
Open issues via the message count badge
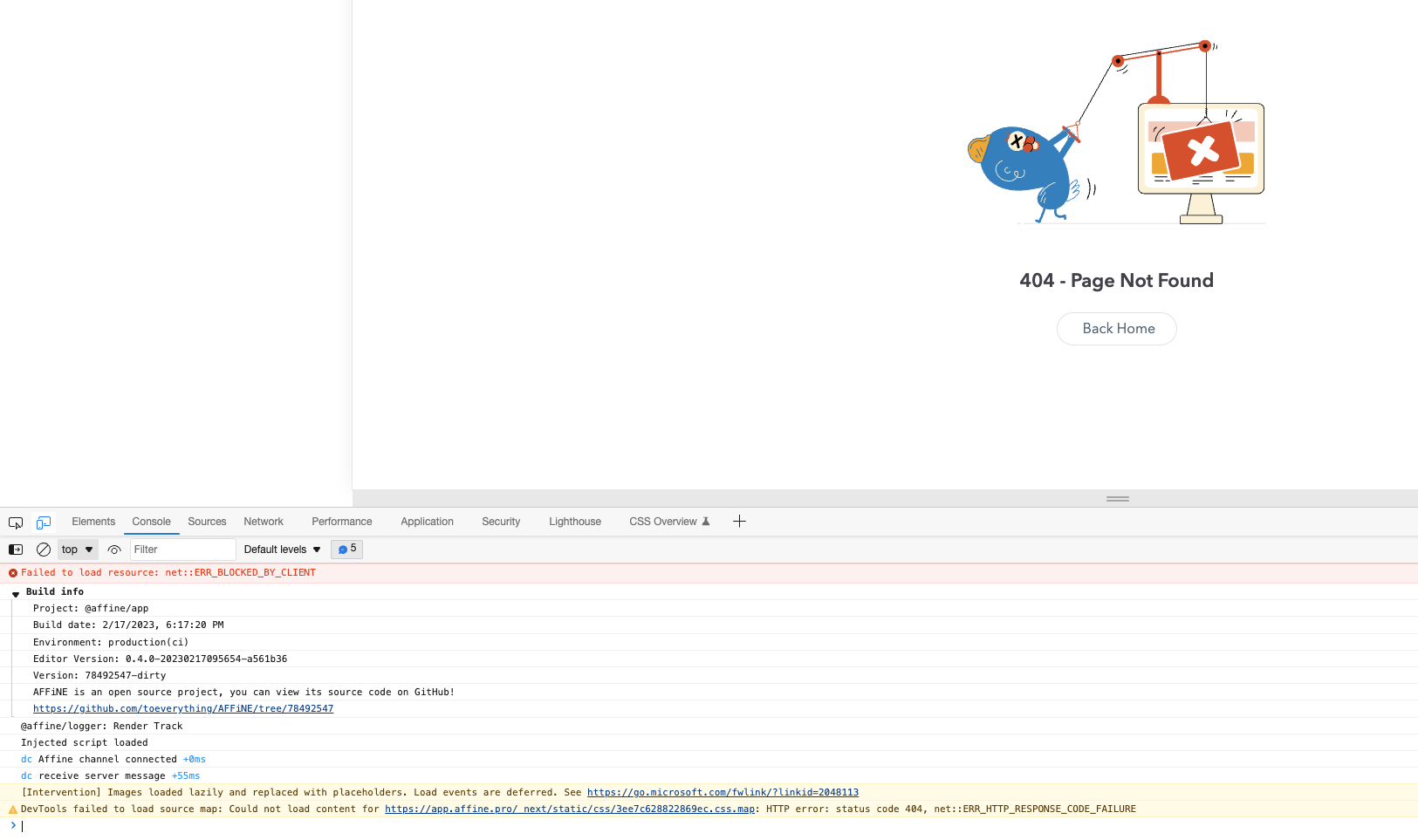[346, 550]
